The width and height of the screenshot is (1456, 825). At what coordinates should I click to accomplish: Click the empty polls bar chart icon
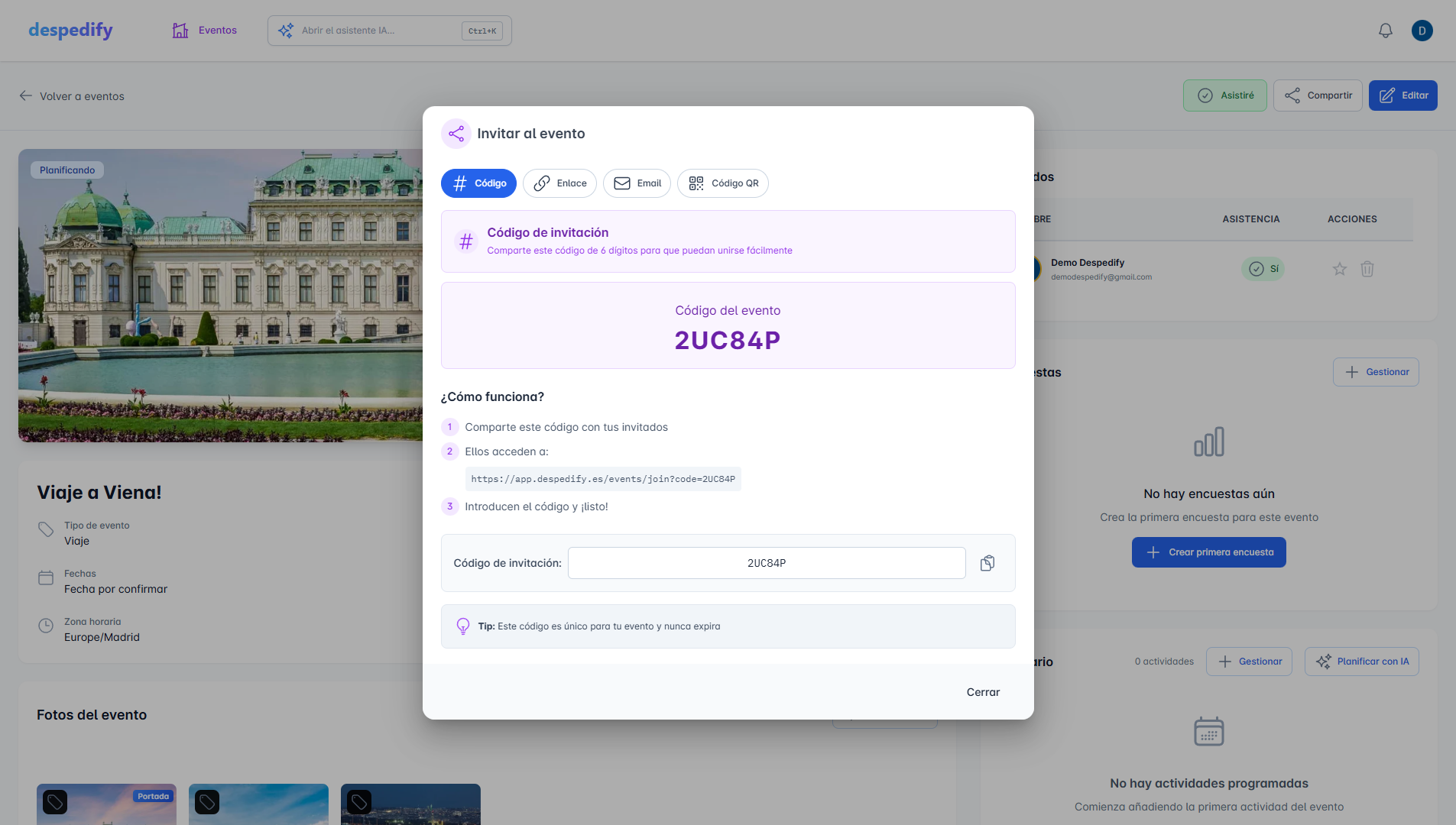(x=1209, y=442)
